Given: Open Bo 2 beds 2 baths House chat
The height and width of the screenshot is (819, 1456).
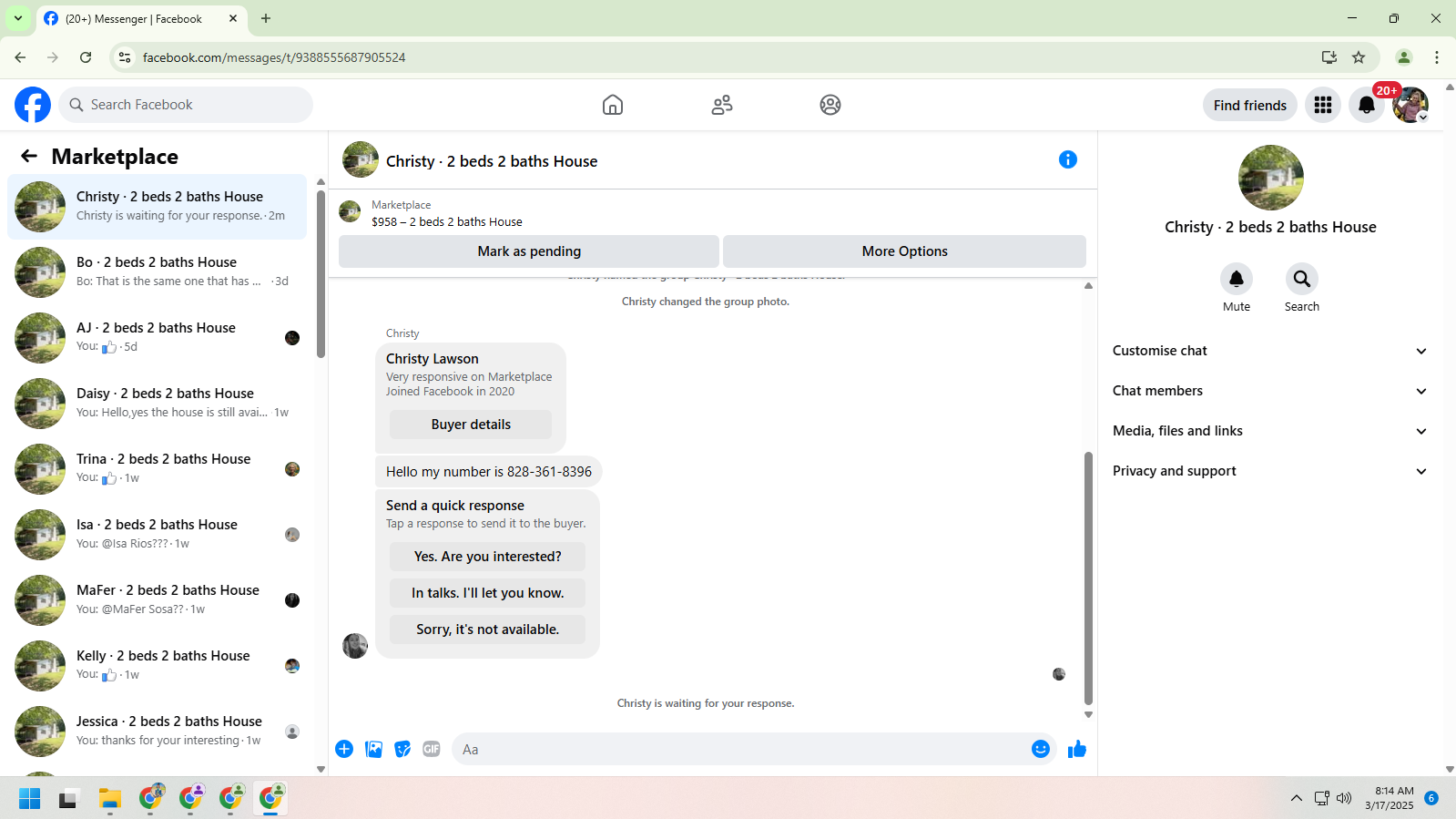Looking at the screenshot, I should pyautogui.click(x=157, y=272).
